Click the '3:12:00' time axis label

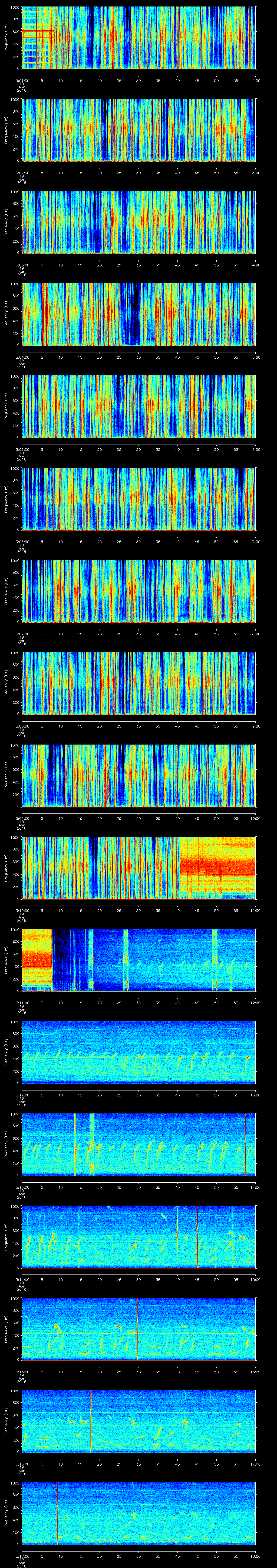[x=22, y=1095]
